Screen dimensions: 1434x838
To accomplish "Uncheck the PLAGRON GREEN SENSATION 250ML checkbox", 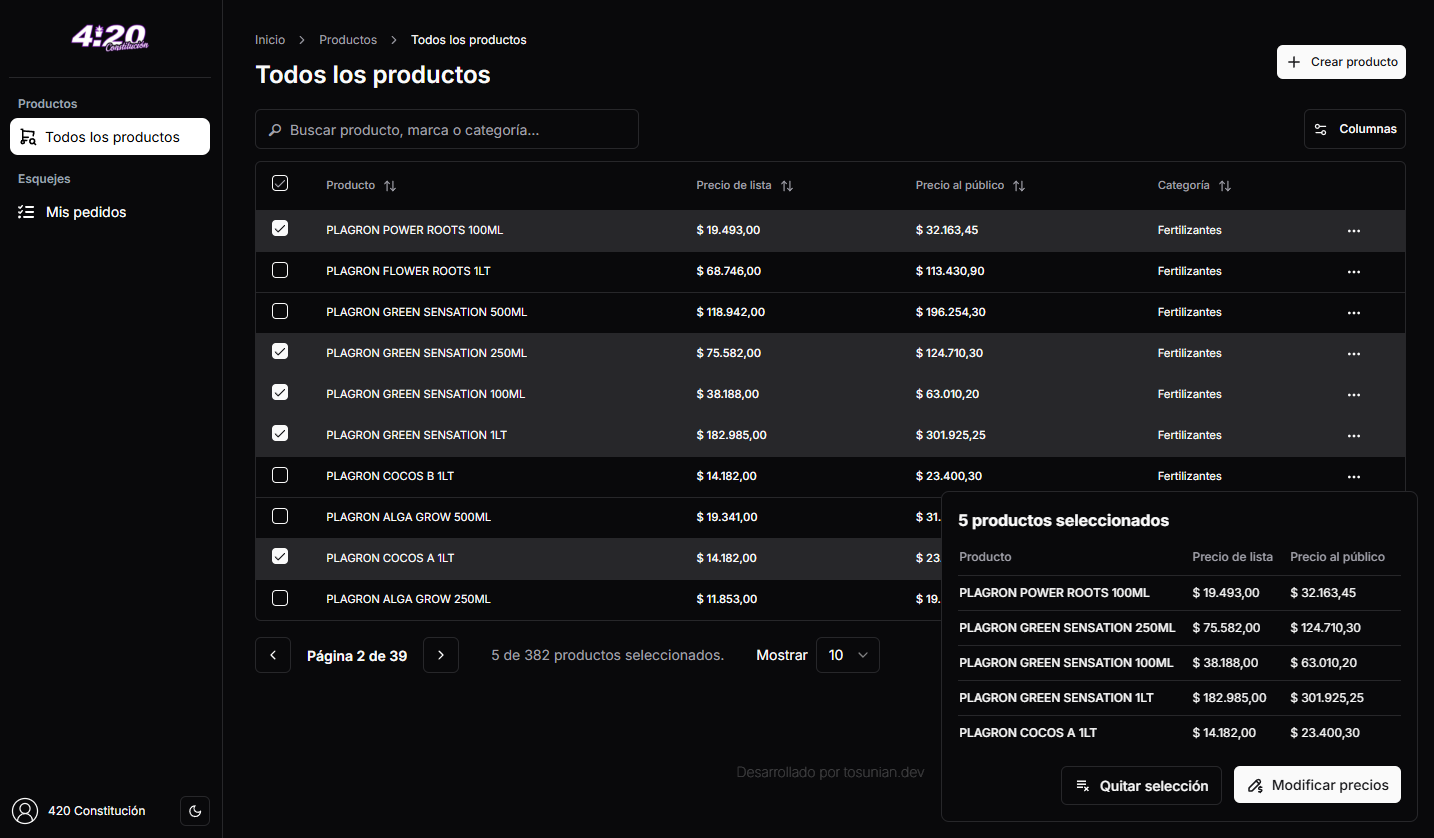I will coord(280,351).
